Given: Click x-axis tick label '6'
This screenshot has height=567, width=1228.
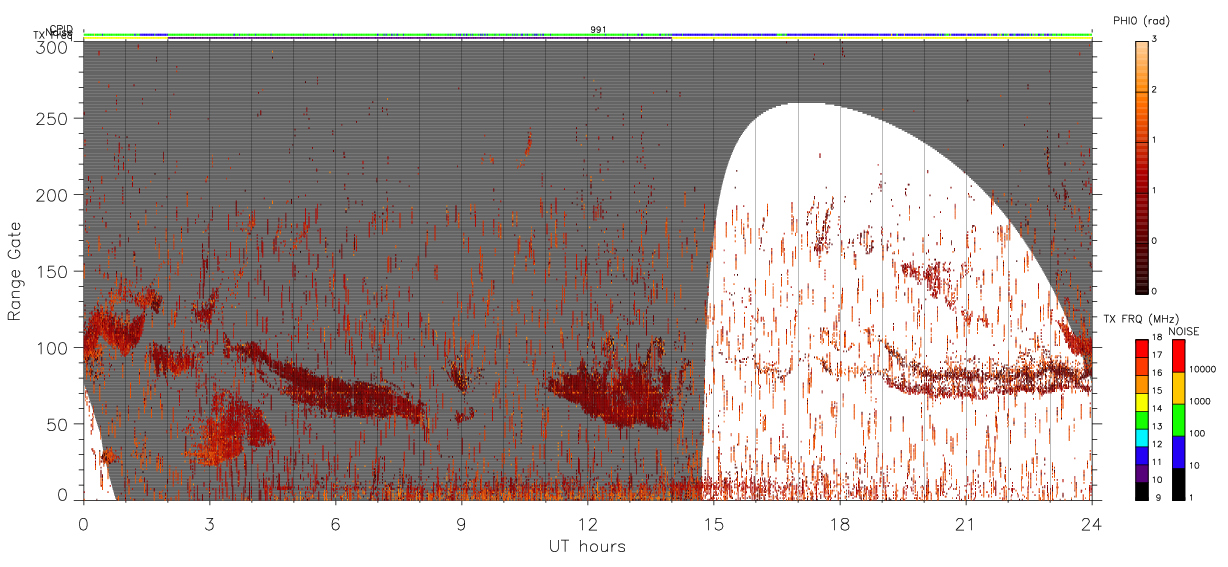Looking at the screenshot, I should click(336, 524).
